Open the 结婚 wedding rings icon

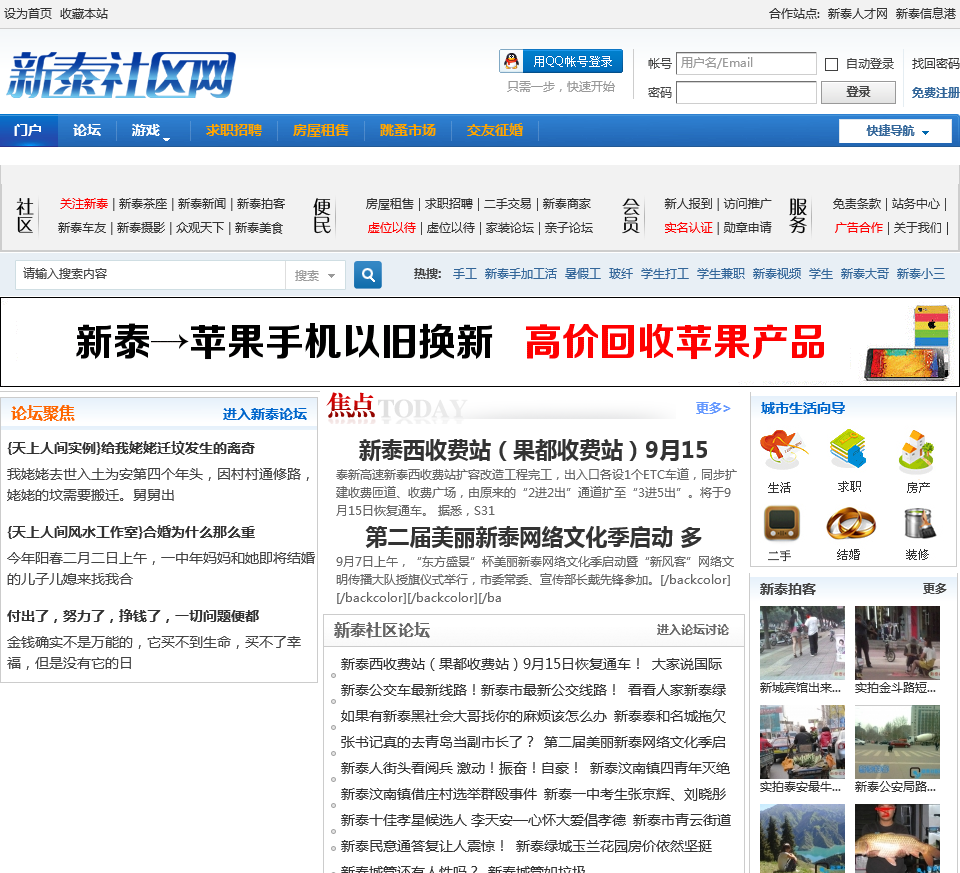click(850, 523)
